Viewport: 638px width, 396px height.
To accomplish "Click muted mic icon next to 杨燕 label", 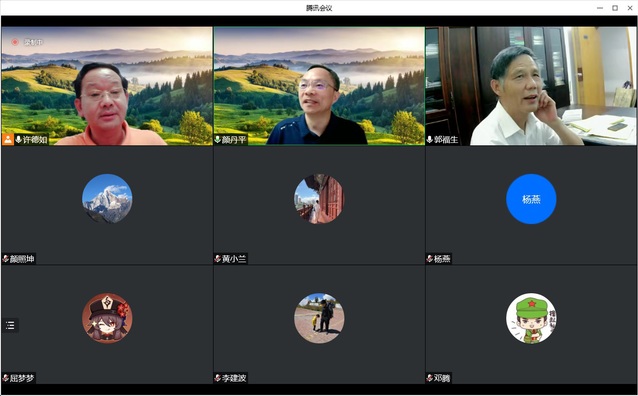I will coord(430,259).
